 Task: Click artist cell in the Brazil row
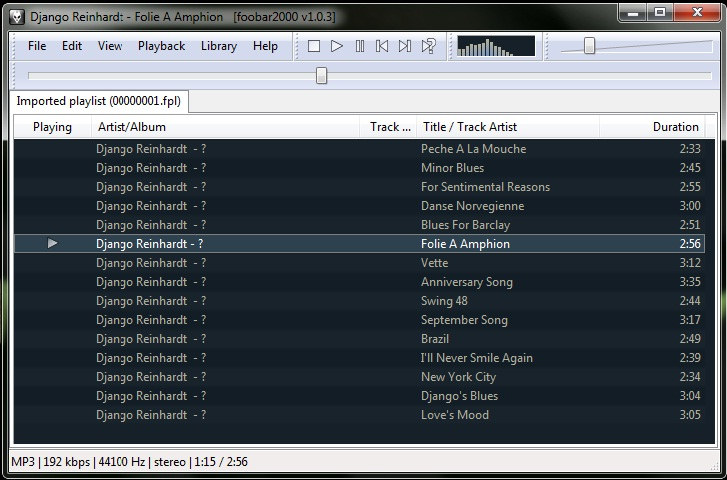(151, 339)
